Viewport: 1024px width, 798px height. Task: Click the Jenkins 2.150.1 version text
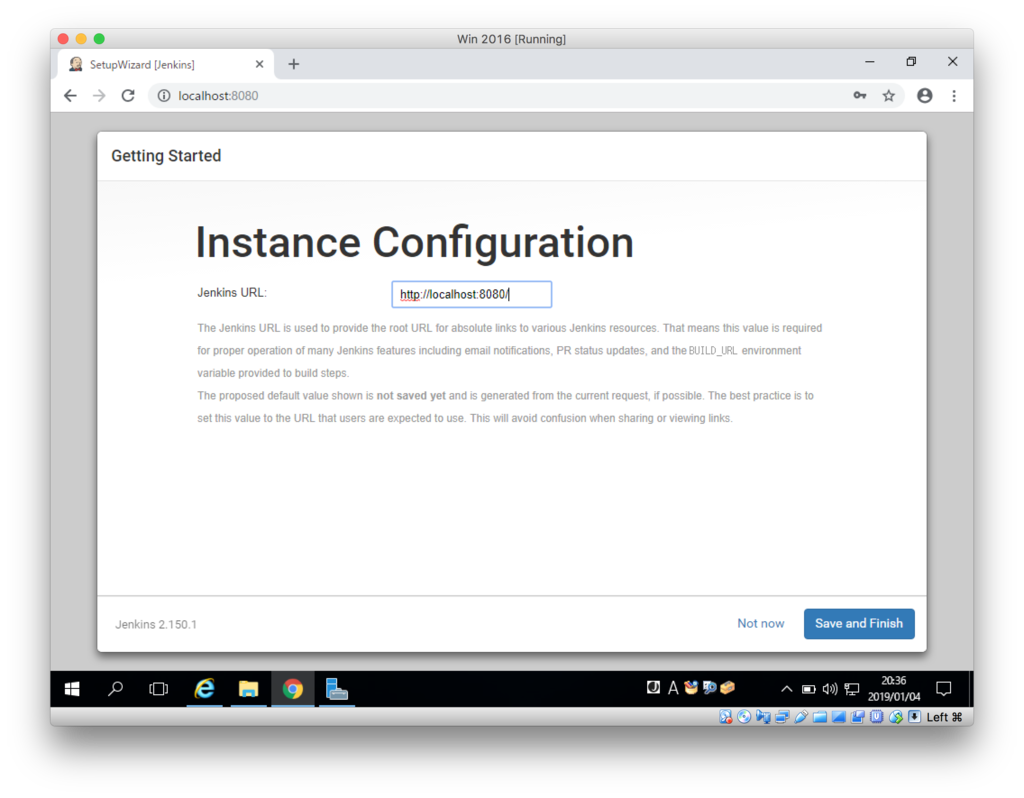tap(156, 624)
